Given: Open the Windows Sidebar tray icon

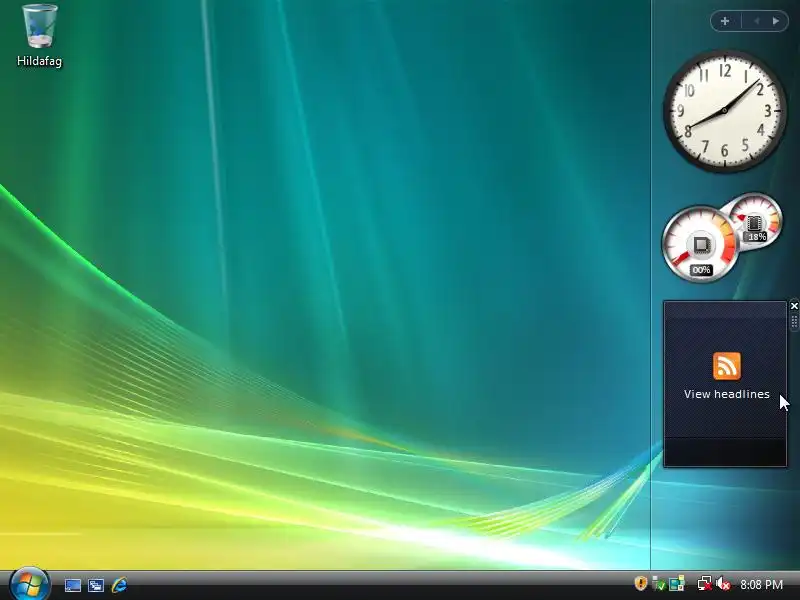Looking at the screenshot, I should point(677,584).
